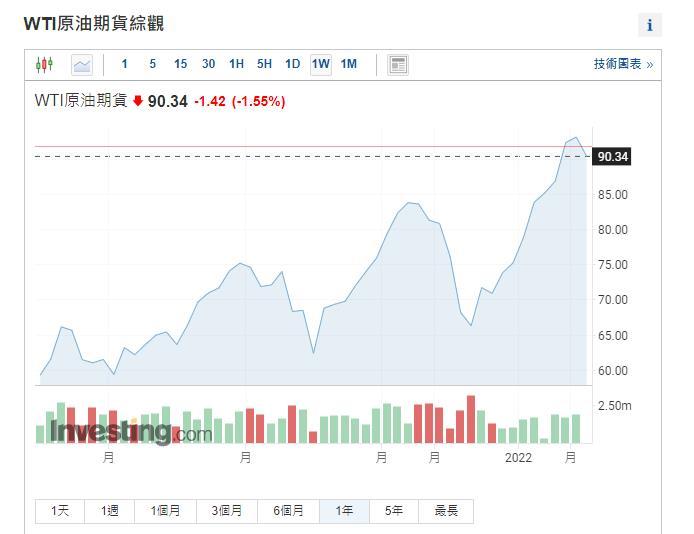694x534 pixels.
Task: Switch to 1D daily interval
Action: [292, 64]
